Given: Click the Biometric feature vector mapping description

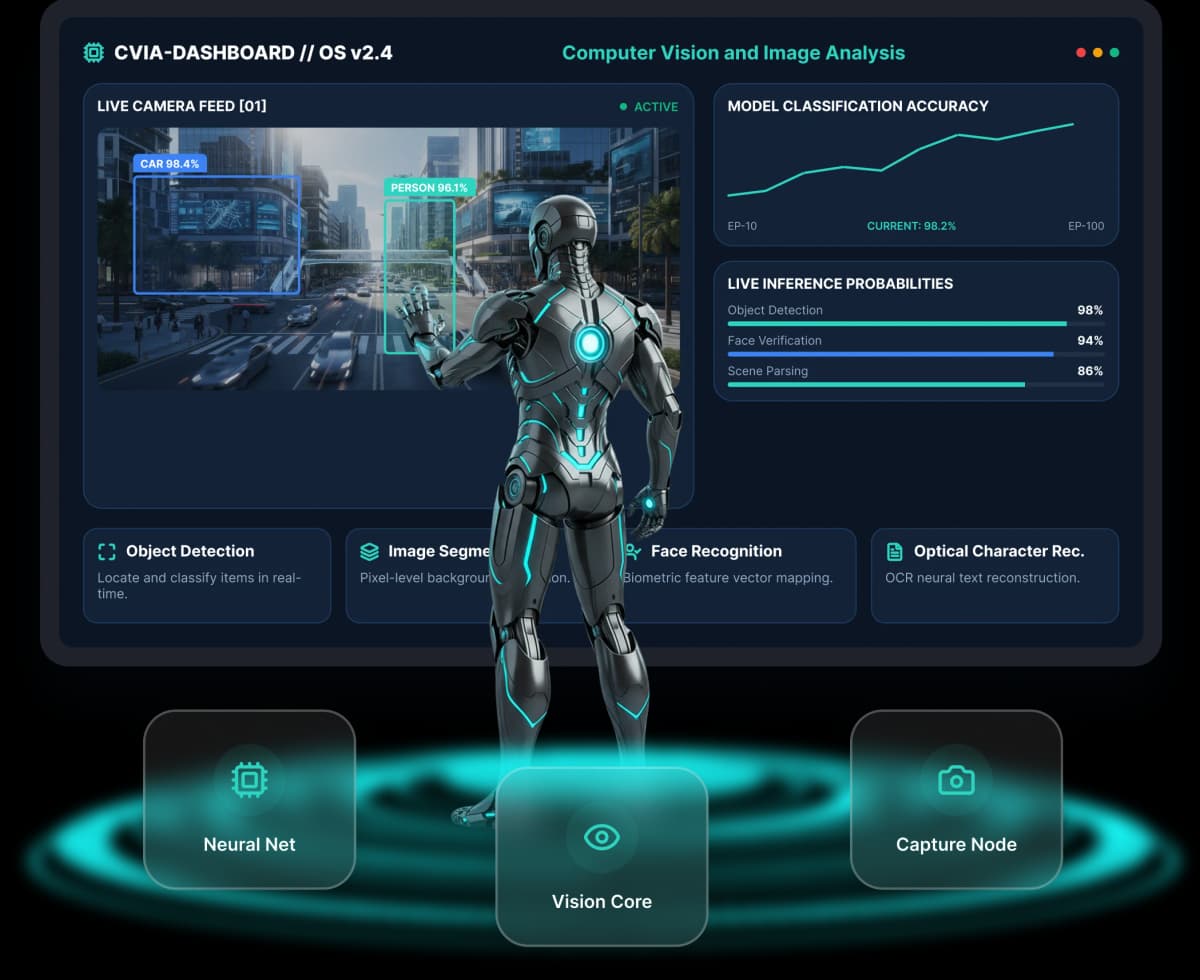Looking at the screenshot, I should [727, 578].
